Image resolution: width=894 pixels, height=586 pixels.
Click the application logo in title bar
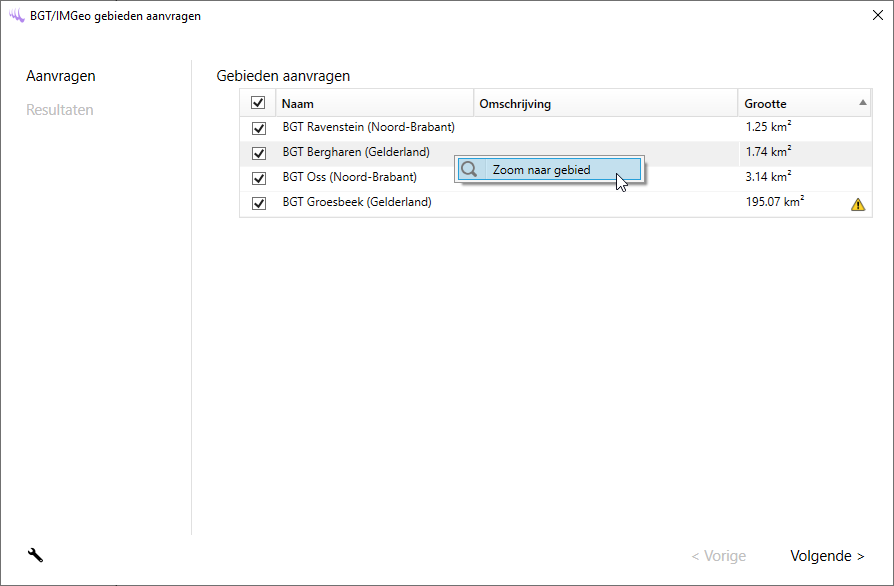coord(16,15)
